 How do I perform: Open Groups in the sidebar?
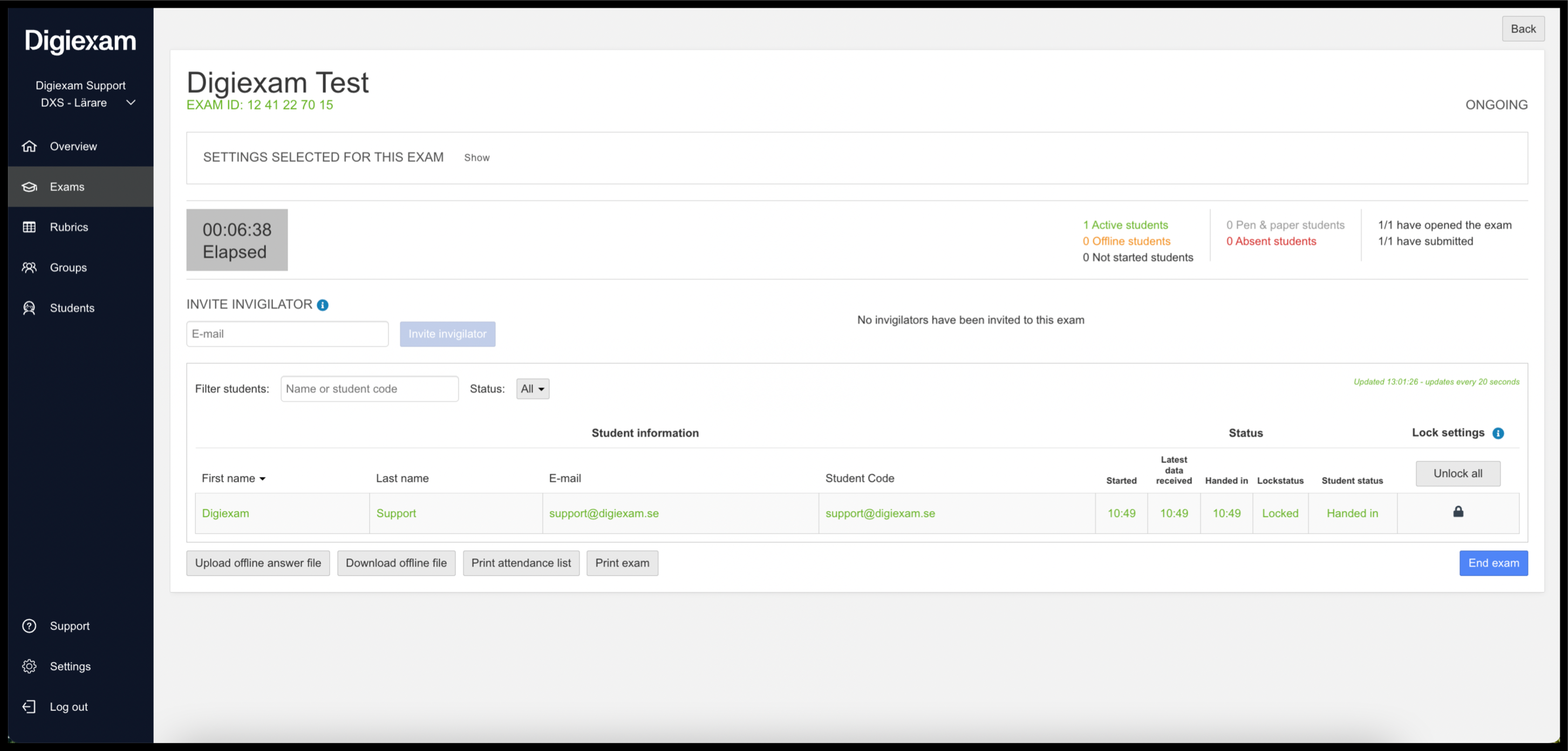(80, 267)
